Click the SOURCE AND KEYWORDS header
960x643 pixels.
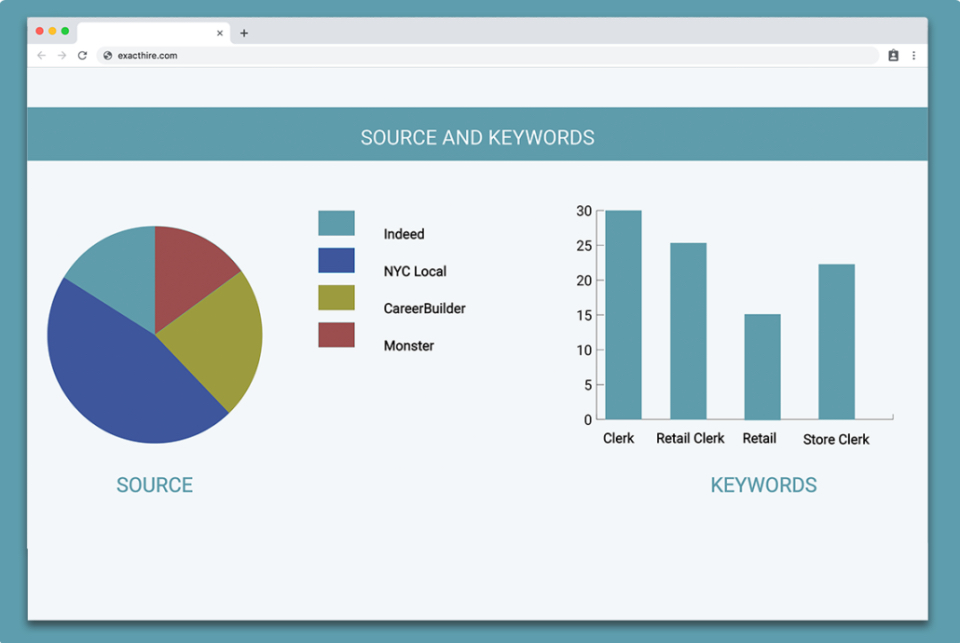[478, 138]
